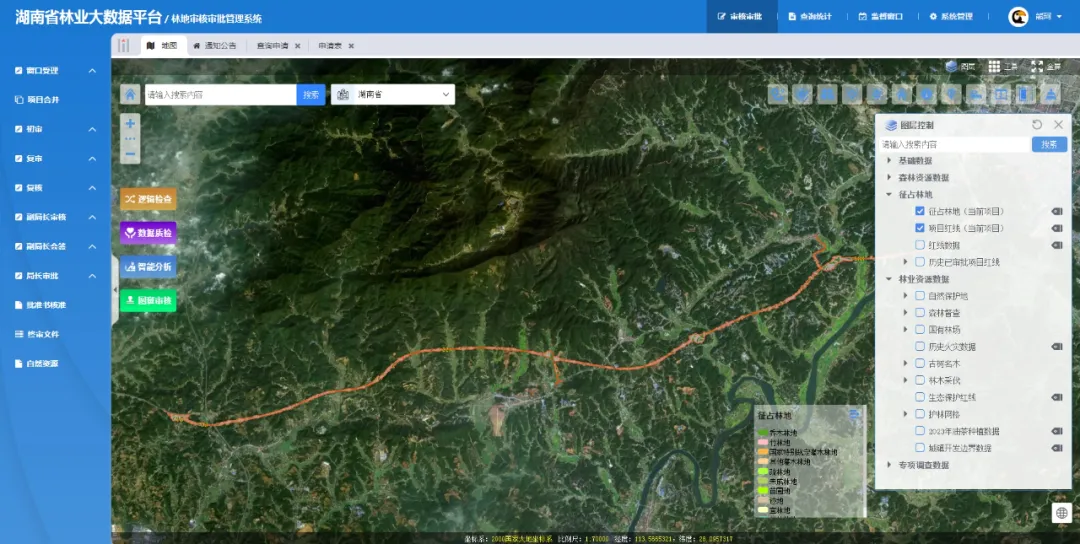The height and width of the screenshot is (544, 1080).
Task: Uncheck the 征占林地（当前项目） layer
Action: [920, 211]
